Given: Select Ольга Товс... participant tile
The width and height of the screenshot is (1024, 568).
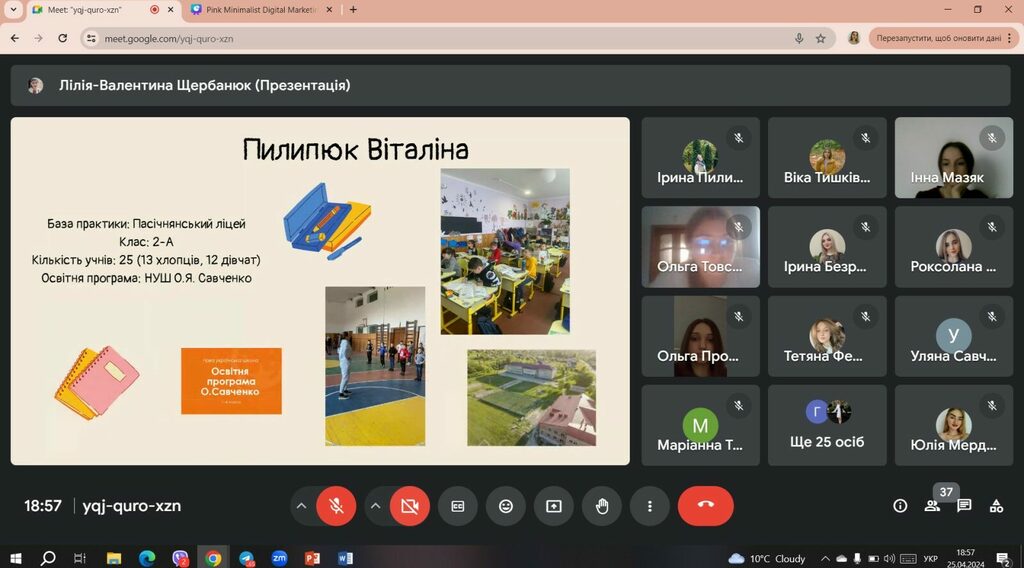Looking at the screenshot, I should (700, 247).
